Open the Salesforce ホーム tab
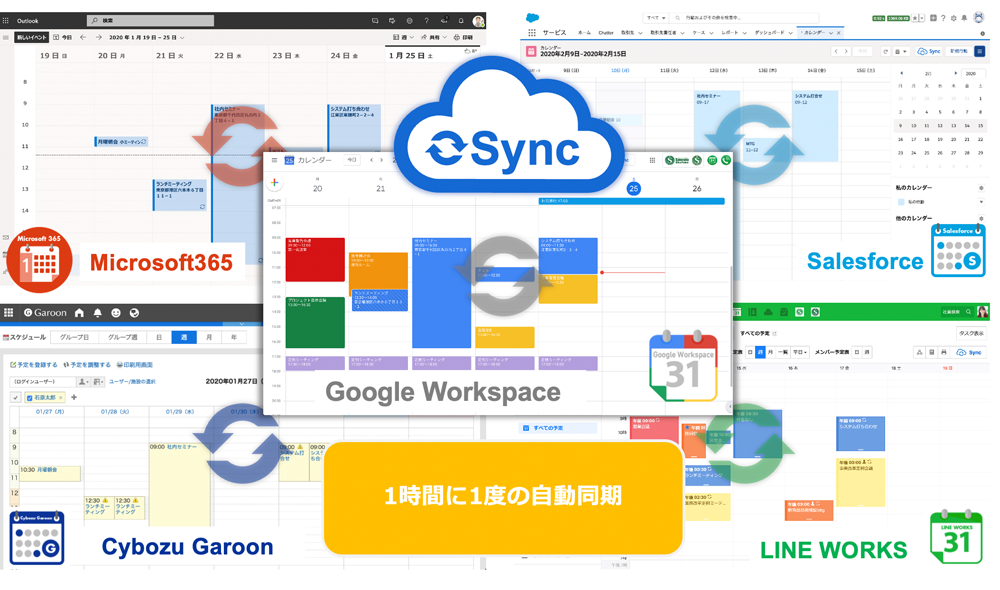1000x590 pixels. point(584,33)
